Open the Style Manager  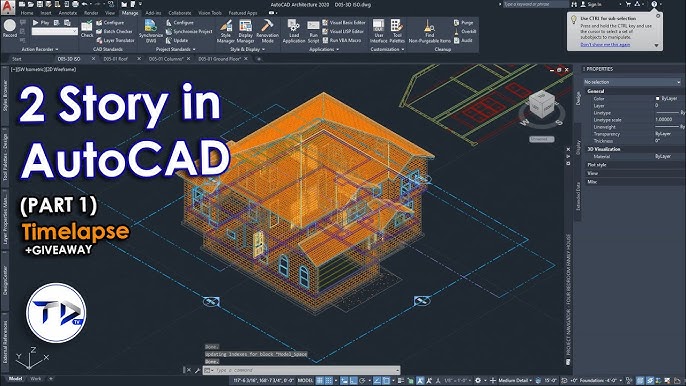[x=226, y=31]
